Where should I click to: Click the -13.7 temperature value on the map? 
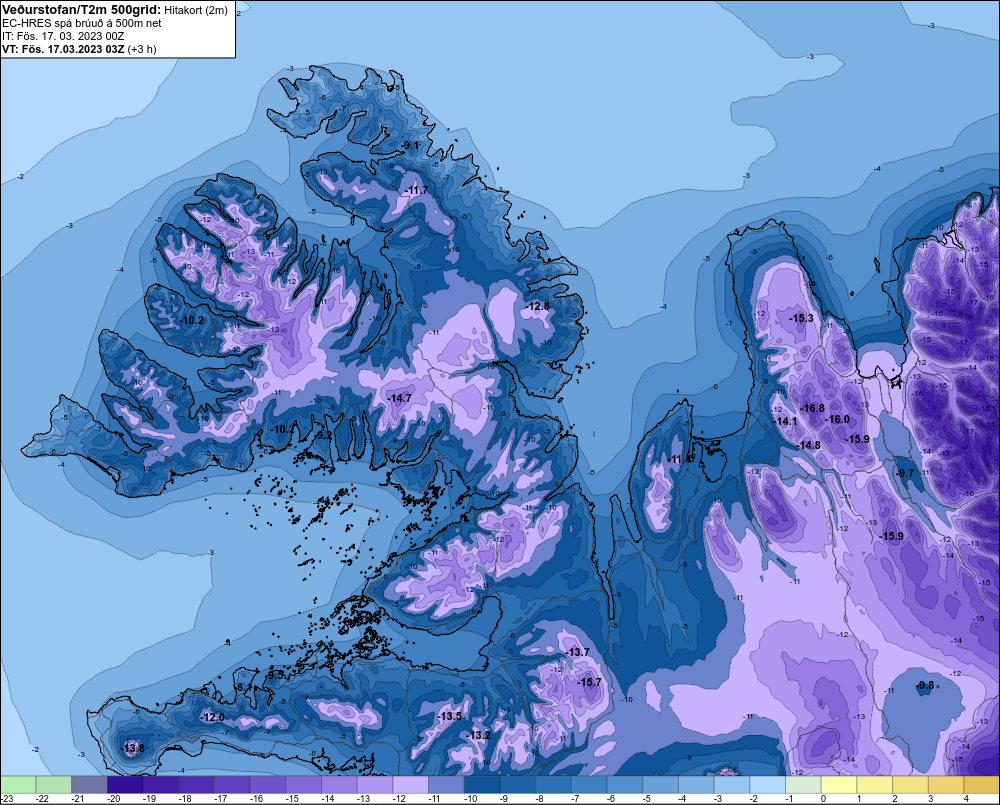[578, 652]
